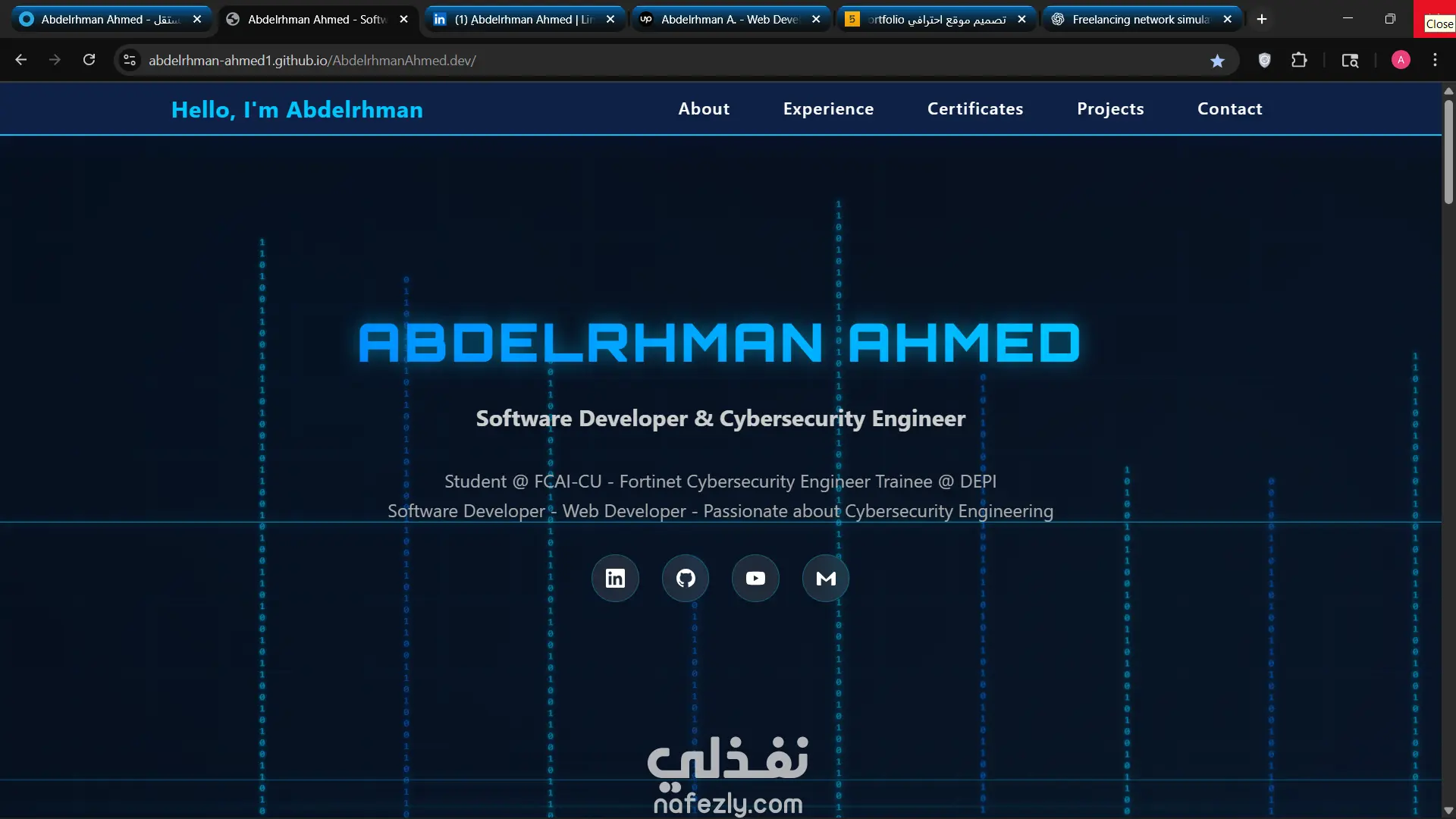Open a new browser tab

coord(1262,19)
